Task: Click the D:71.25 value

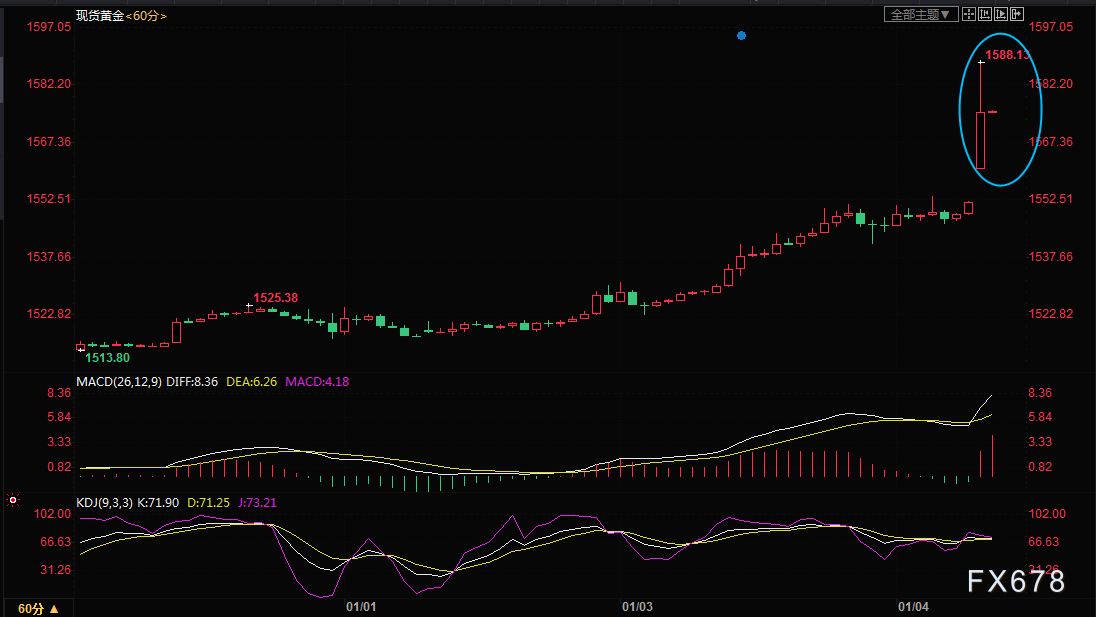Action: click(208, 502)
